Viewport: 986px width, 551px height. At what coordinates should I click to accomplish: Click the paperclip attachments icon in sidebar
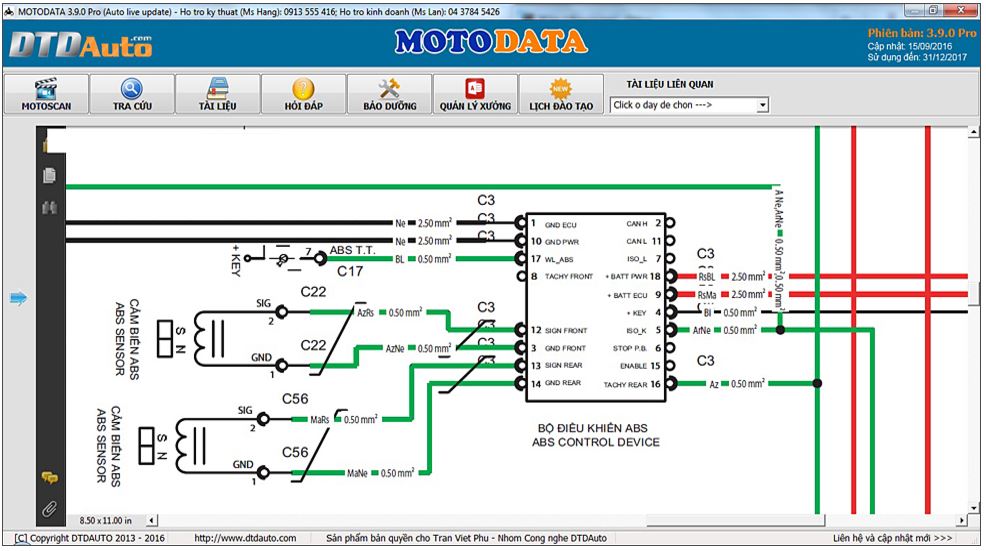[x=50, y=508]
